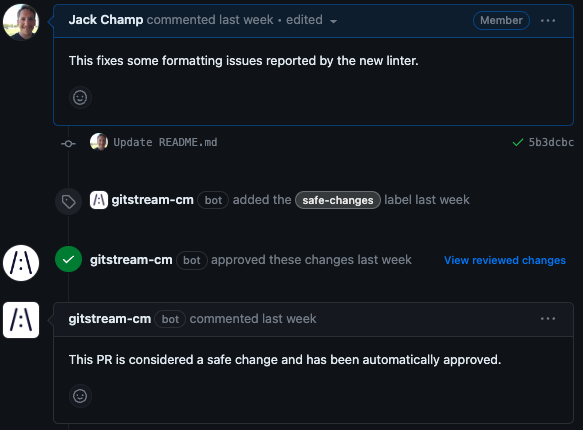Add emoji reaction to Jack Champ's comment
583x430 pixels.
80,98
